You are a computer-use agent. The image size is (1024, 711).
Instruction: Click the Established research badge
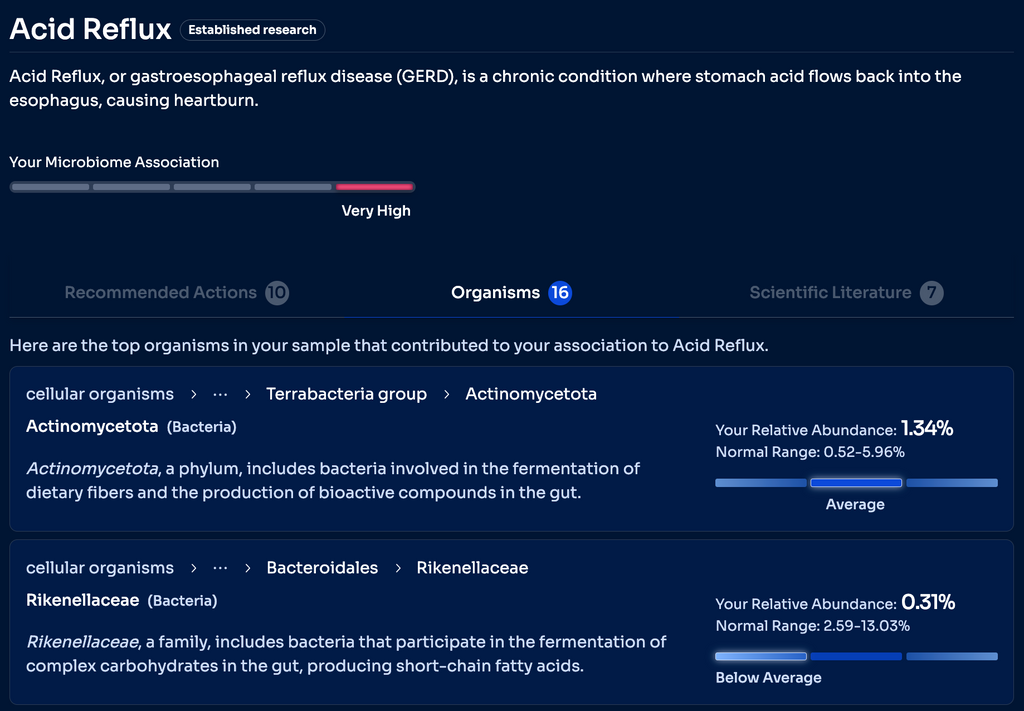[252, 30]
